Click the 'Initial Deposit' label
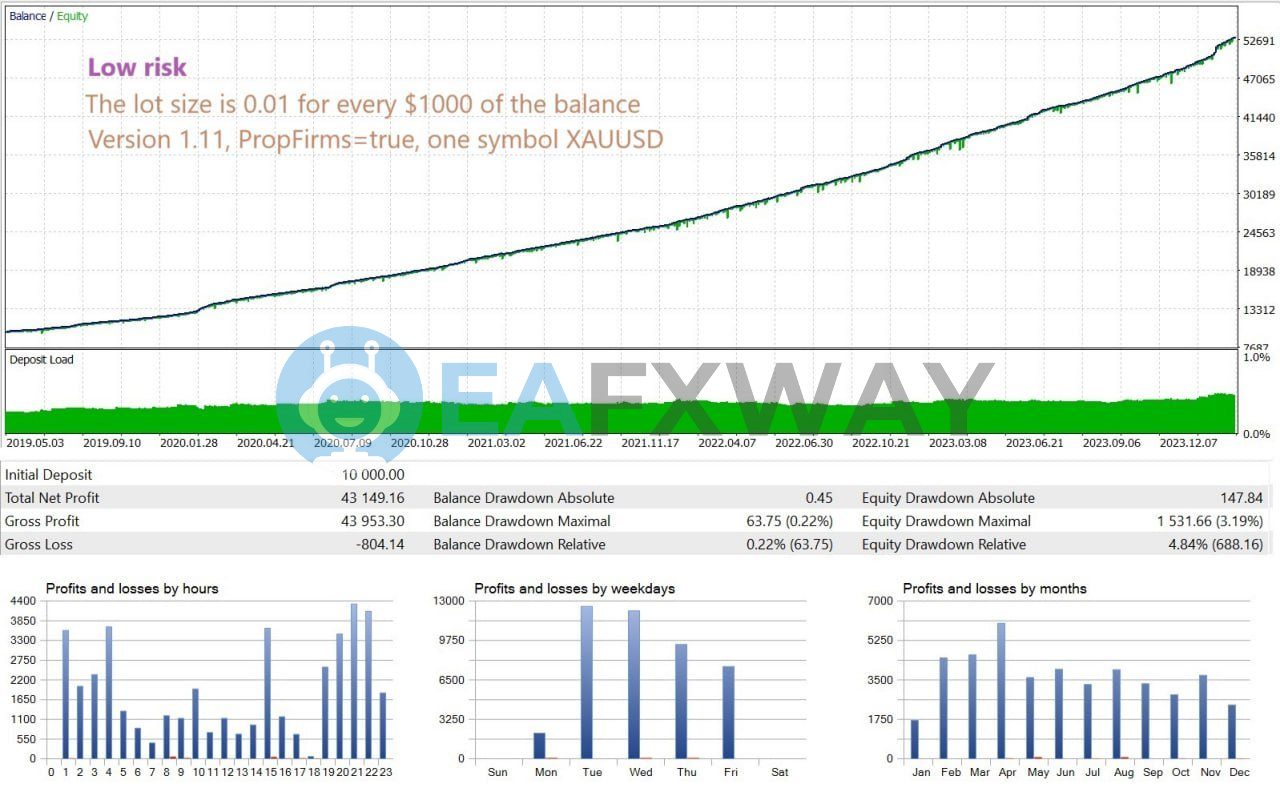 tap(48, 475)
